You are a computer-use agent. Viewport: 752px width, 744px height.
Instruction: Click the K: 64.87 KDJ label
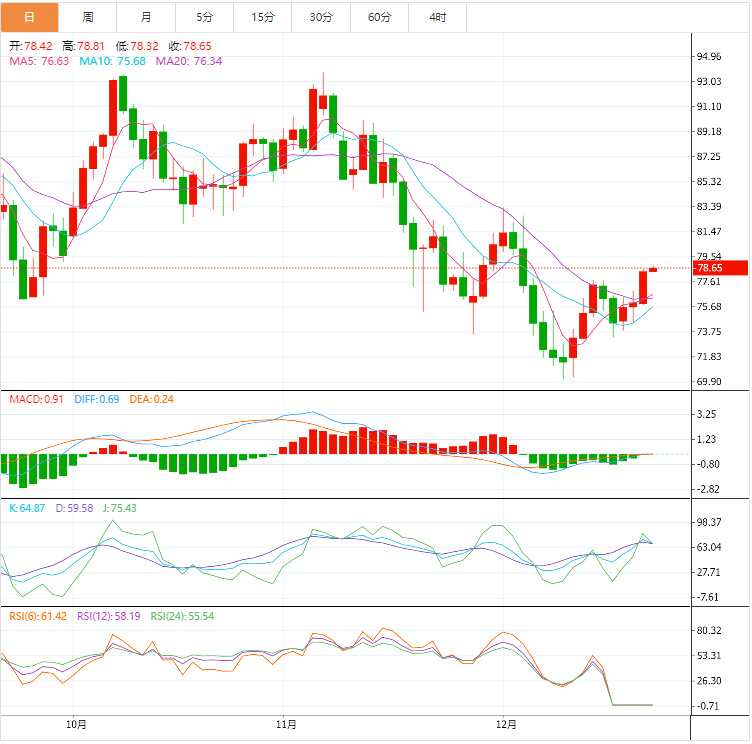point(27,508)
